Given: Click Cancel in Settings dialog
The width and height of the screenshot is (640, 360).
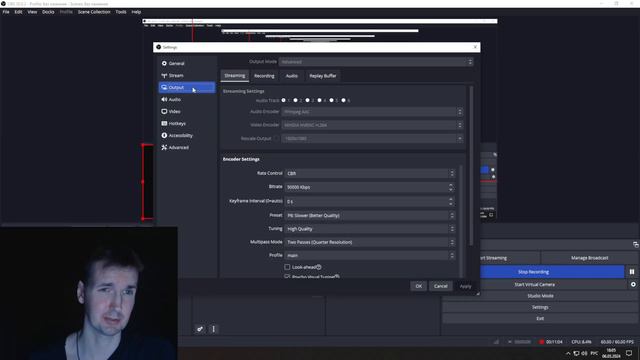Looking at the screenshot, I should [x=441, y=286].
